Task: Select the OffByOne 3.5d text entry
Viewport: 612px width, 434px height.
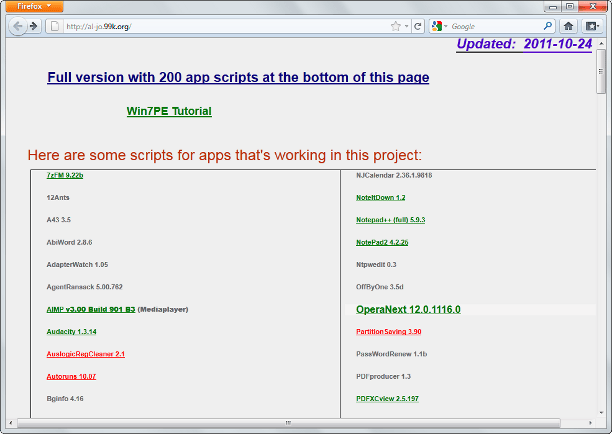Action: click(379, 287)
